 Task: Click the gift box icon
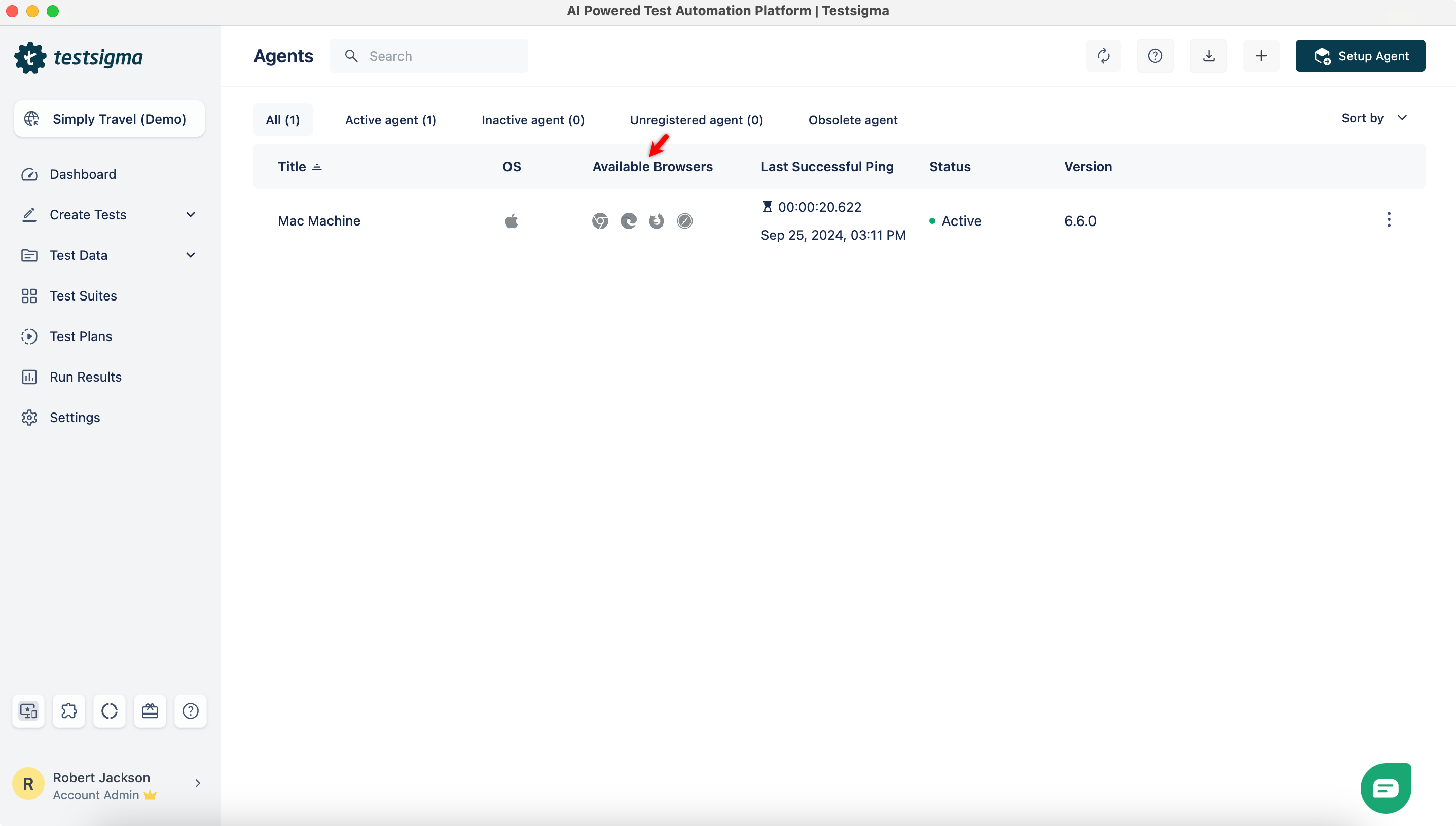150,711
